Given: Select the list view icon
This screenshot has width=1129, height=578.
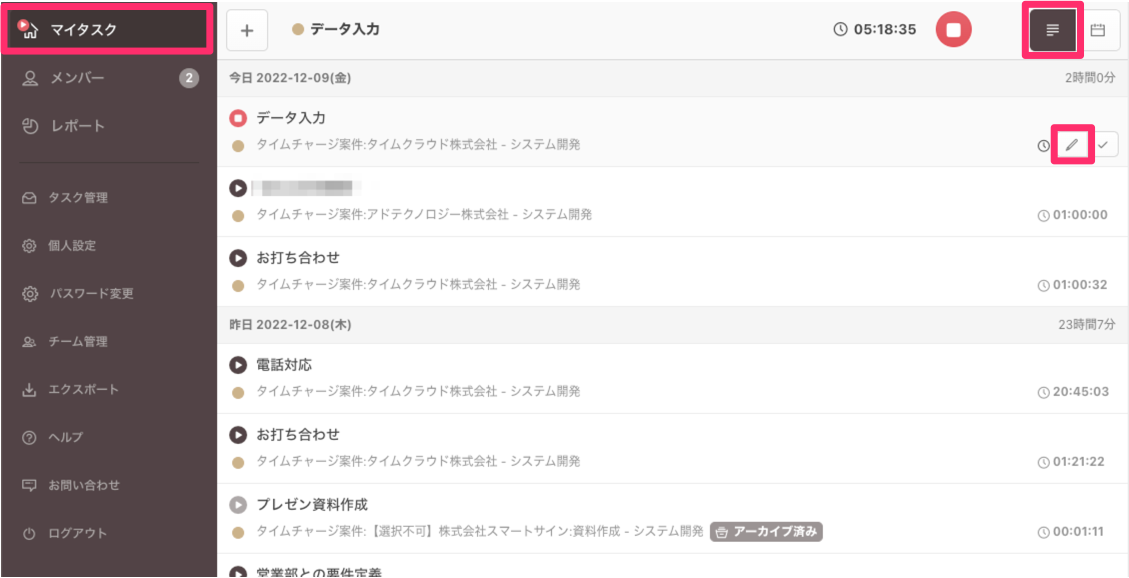Looking at the screenshot, I should (1052, 30).
